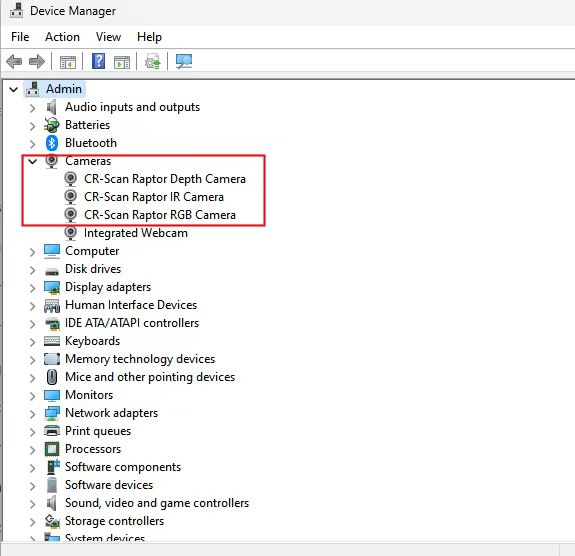Click the blue Help question mark icon

(x=98, y=61)
